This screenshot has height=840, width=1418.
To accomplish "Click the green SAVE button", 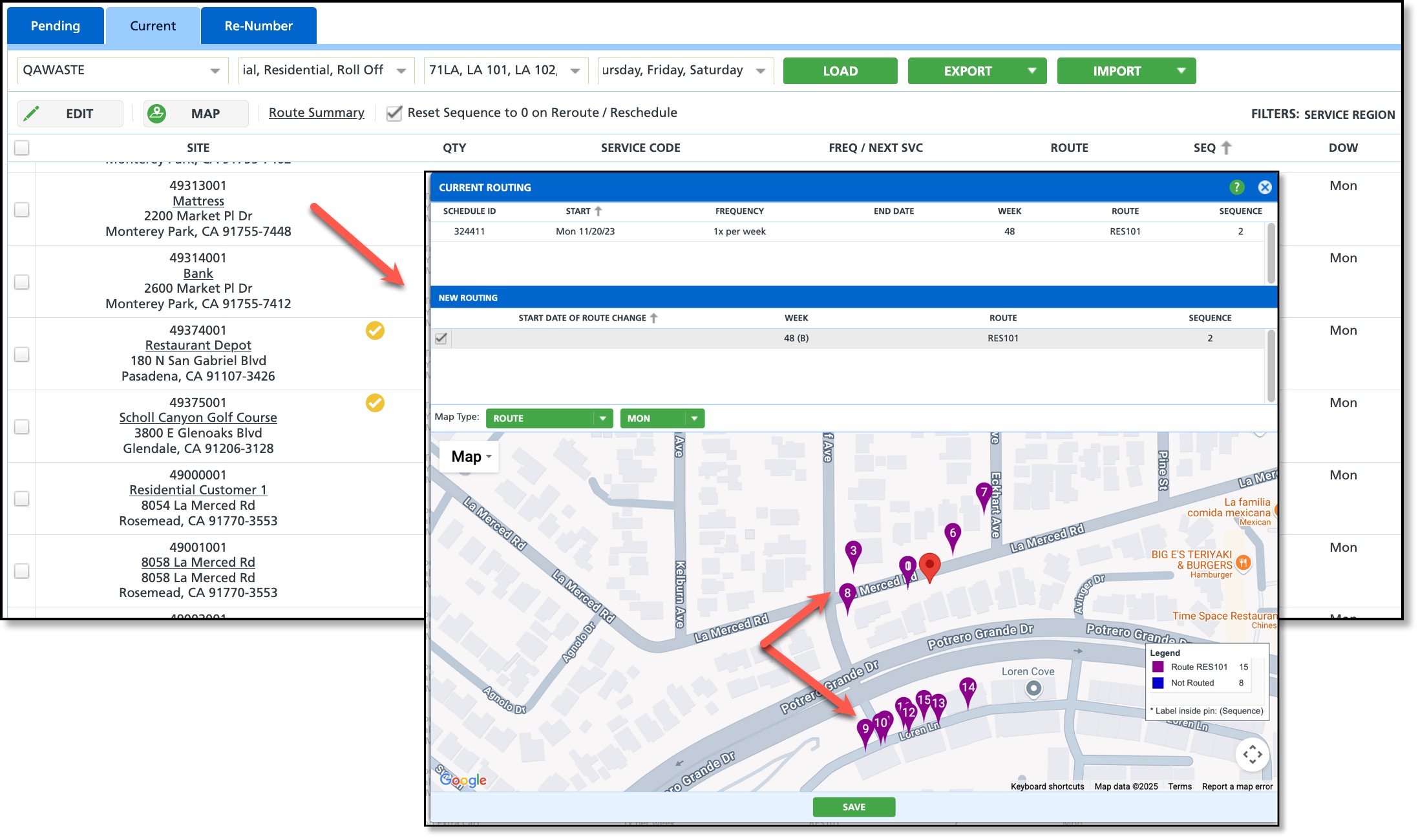I will coord(853,807).
